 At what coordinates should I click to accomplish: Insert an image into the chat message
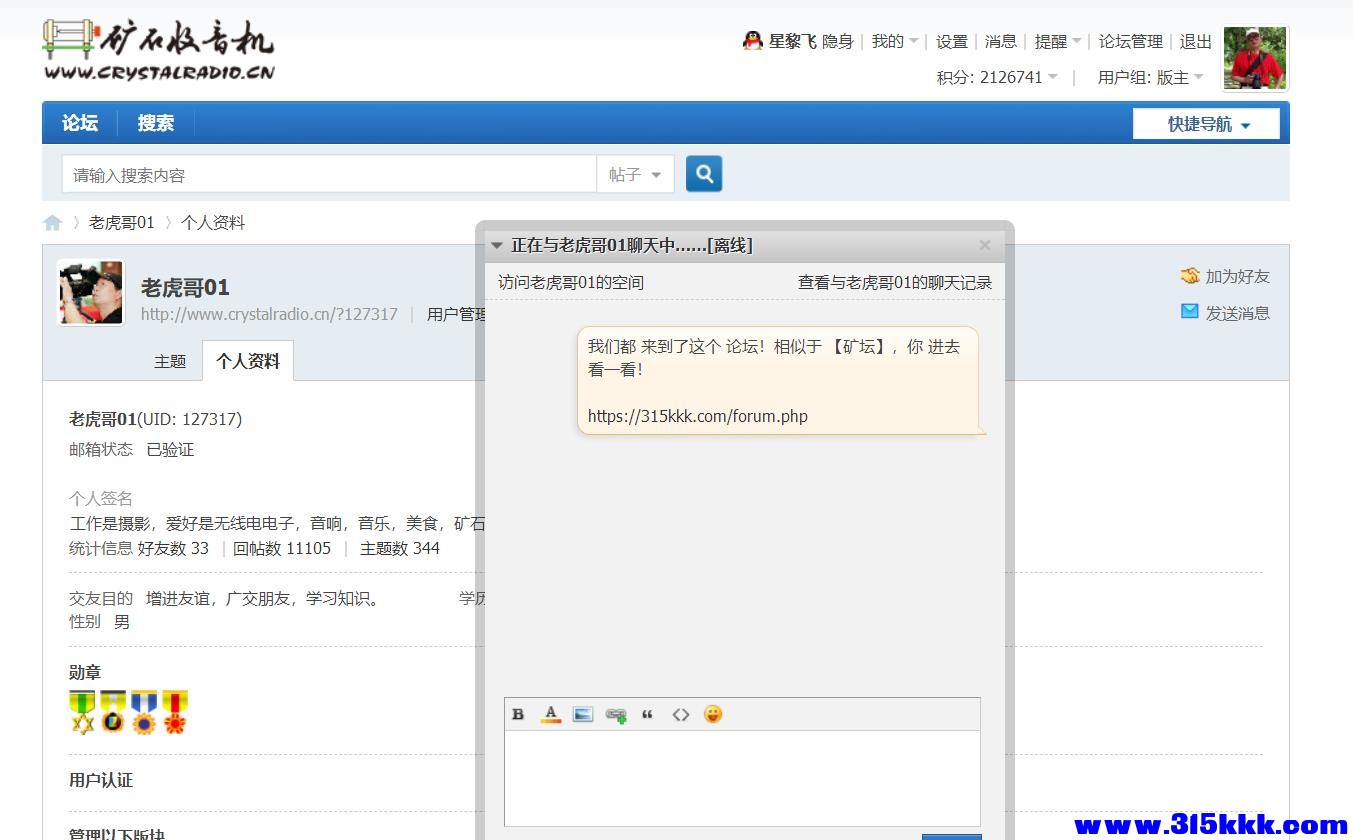pos(583,714)
